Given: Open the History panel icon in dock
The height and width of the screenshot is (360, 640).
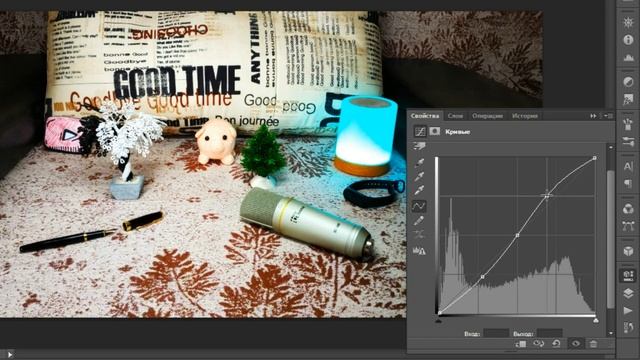Looking at the screenshot, I should click(x=628, y=327).
